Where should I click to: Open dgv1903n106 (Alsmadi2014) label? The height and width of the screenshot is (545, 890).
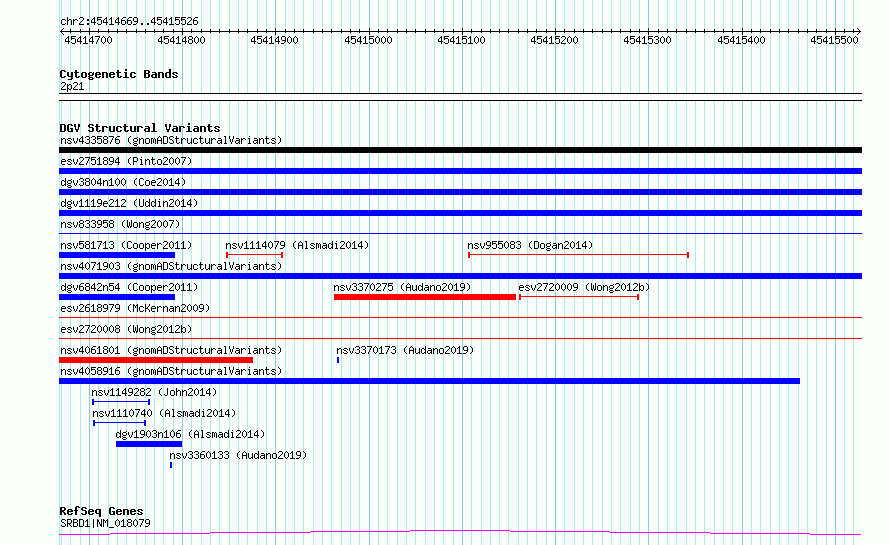pos(190,434)
